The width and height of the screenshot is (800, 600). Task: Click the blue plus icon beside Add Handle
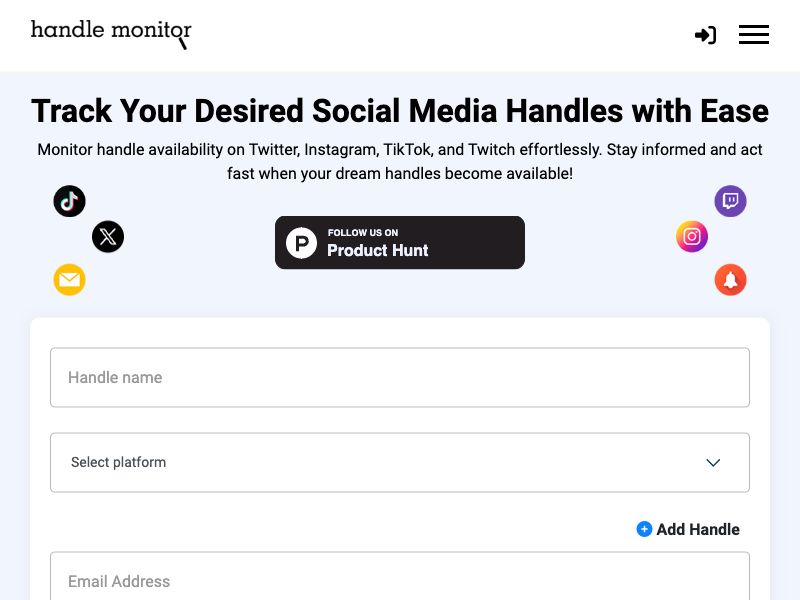click(x=644, y=529)
